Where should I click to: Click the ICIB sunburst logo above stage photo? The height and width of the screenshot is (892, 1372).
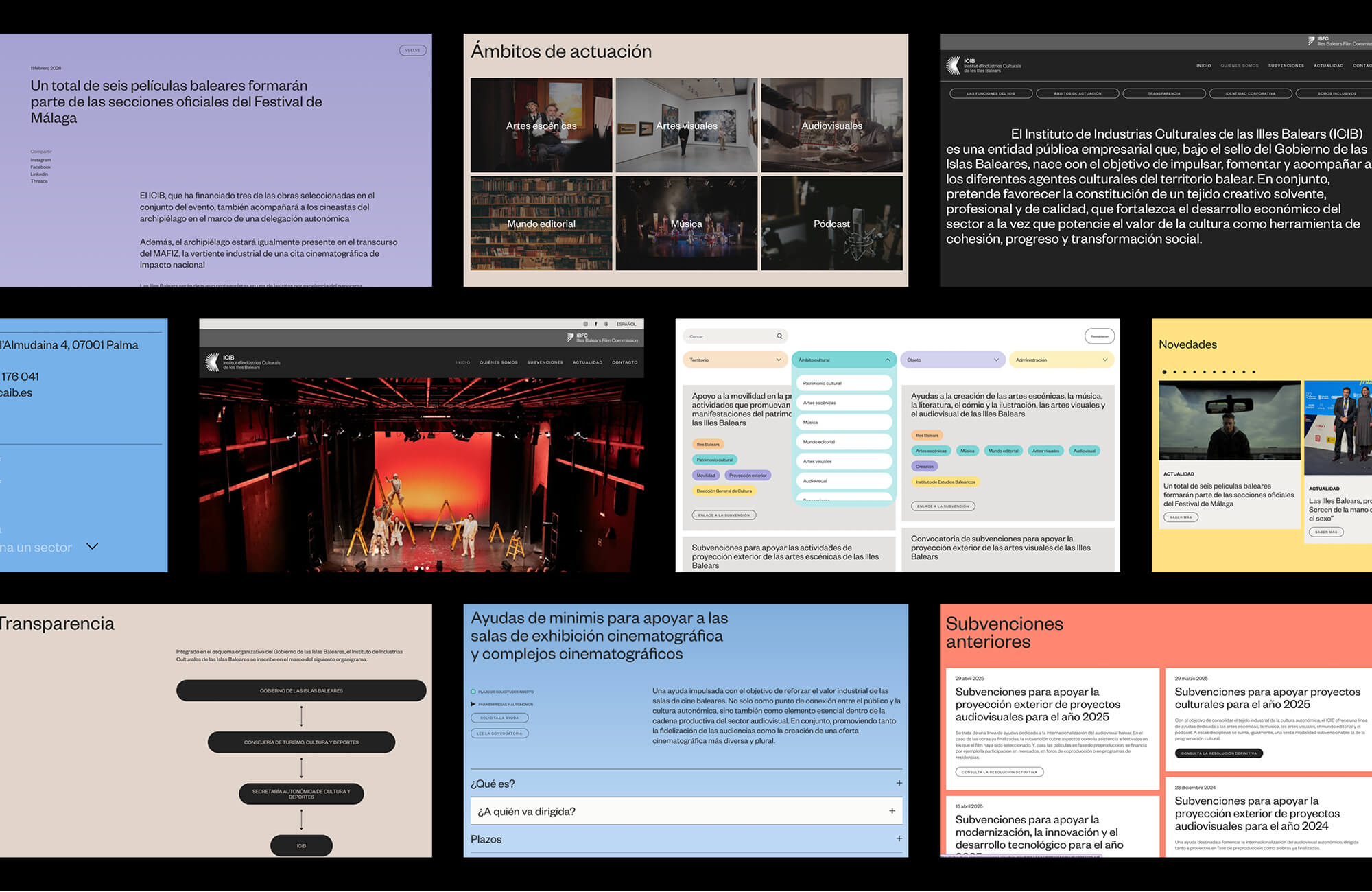(x=213, y=362)
